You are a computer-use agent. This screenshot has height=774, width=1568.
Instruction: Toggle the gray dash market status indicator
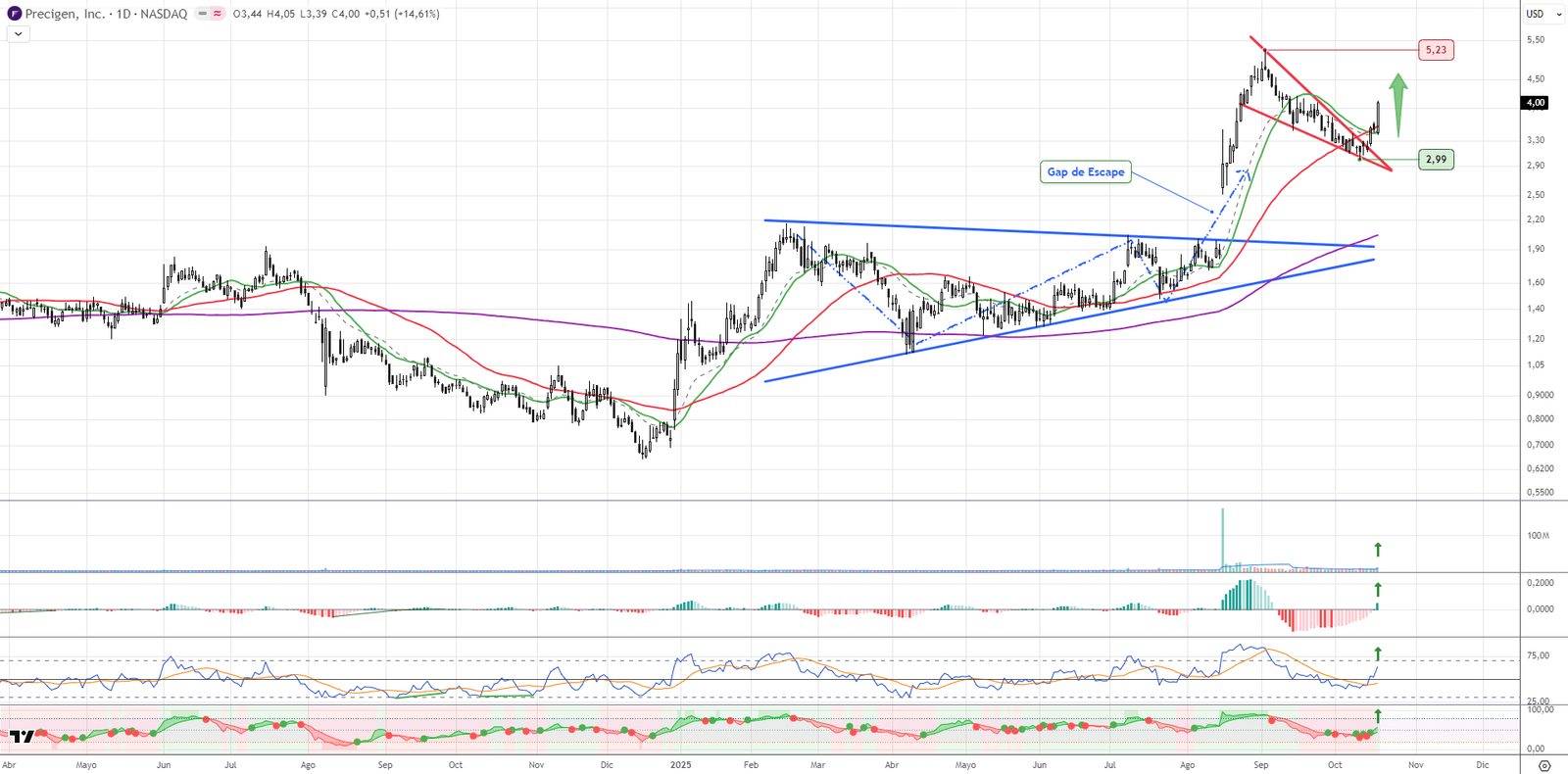(203, 14)
